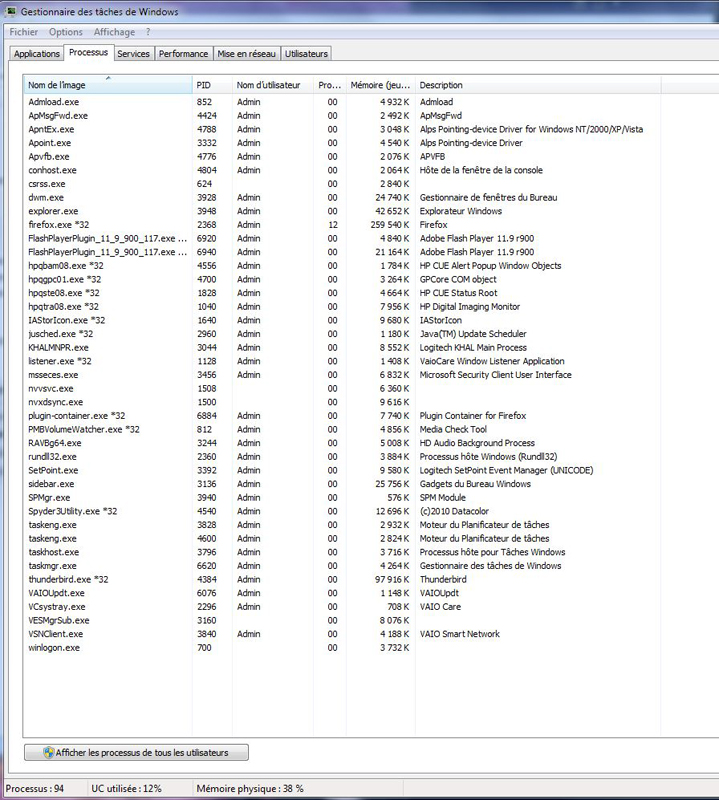Image resolution: width=719 pixels, height=800 pixels.
Task: Select the SetPoint.exe process
Action: click(344, 470)
